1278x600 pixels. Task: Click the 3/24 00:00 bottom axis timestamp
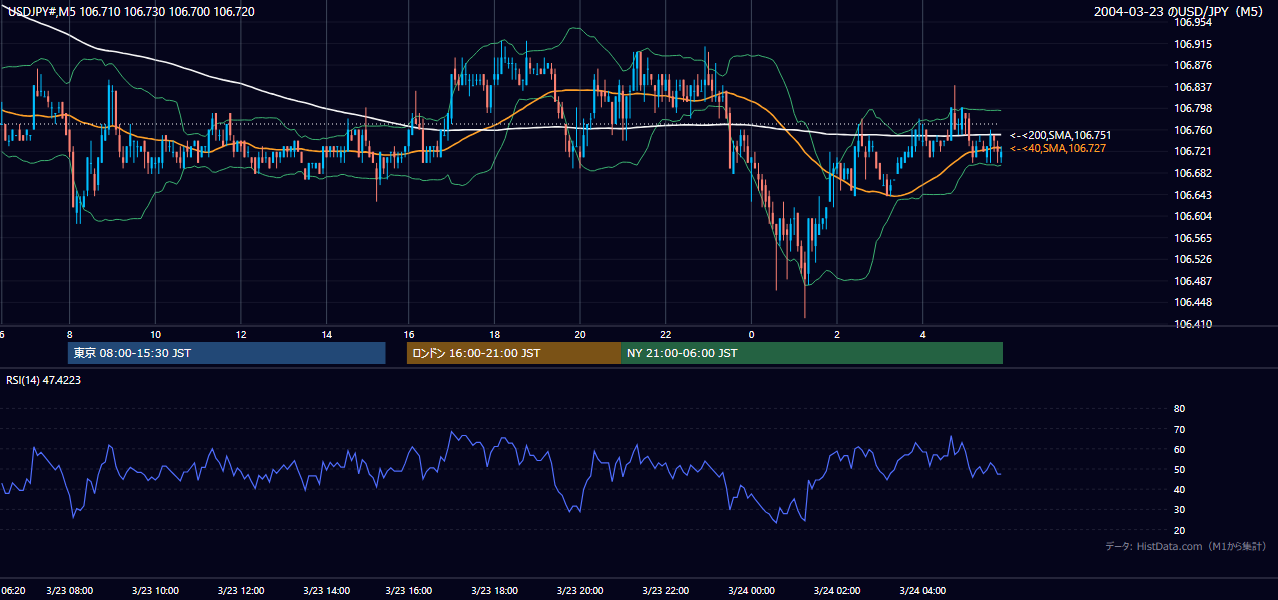752,590
